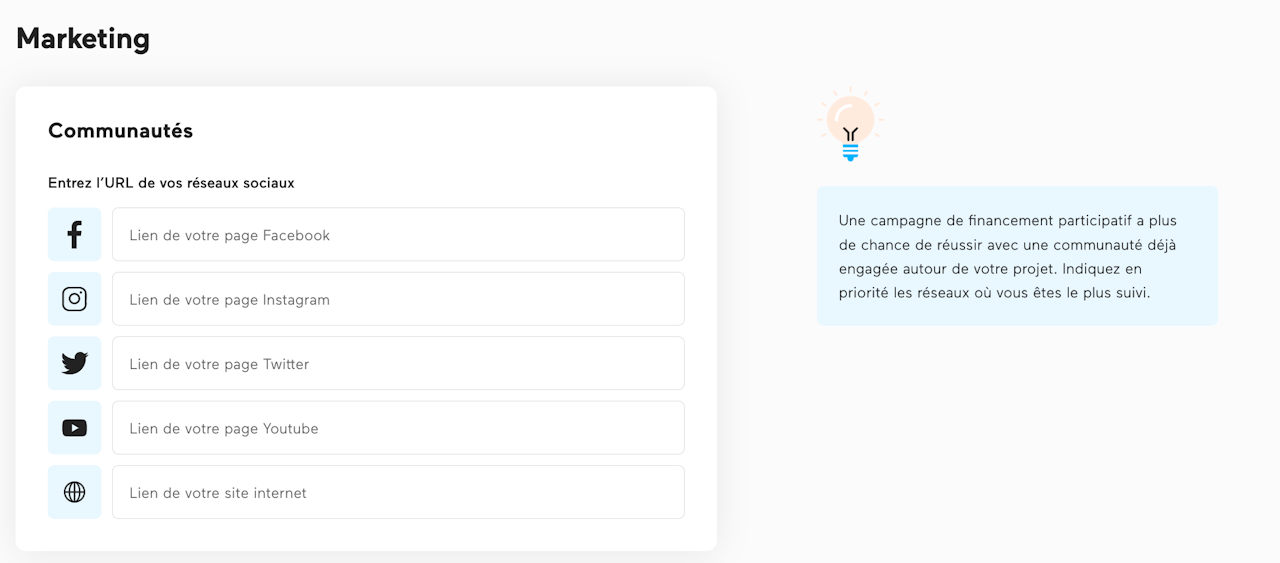Click the globe website icon
Image resolution: width=1280 pixels, height=563 pixels.
pyautogui.click(x=74, y=492)
